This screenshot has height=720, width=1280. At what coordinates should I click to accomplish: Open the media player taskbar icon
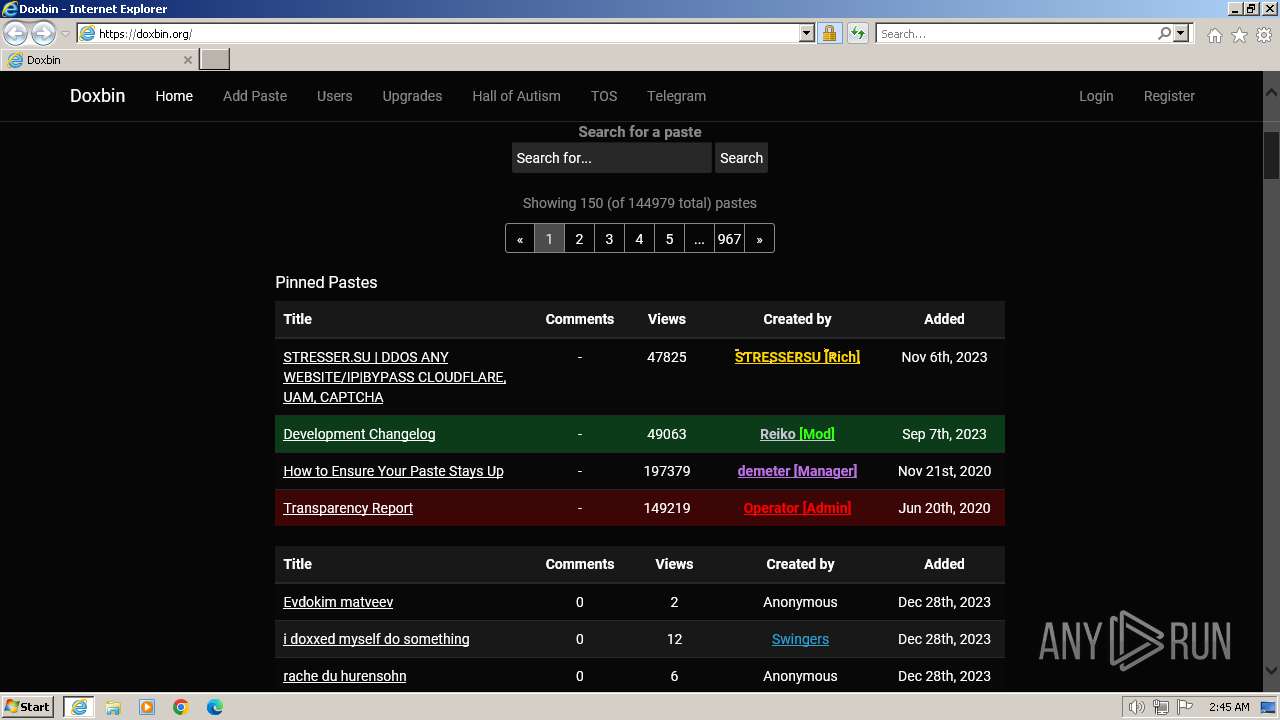coord(147,707)
